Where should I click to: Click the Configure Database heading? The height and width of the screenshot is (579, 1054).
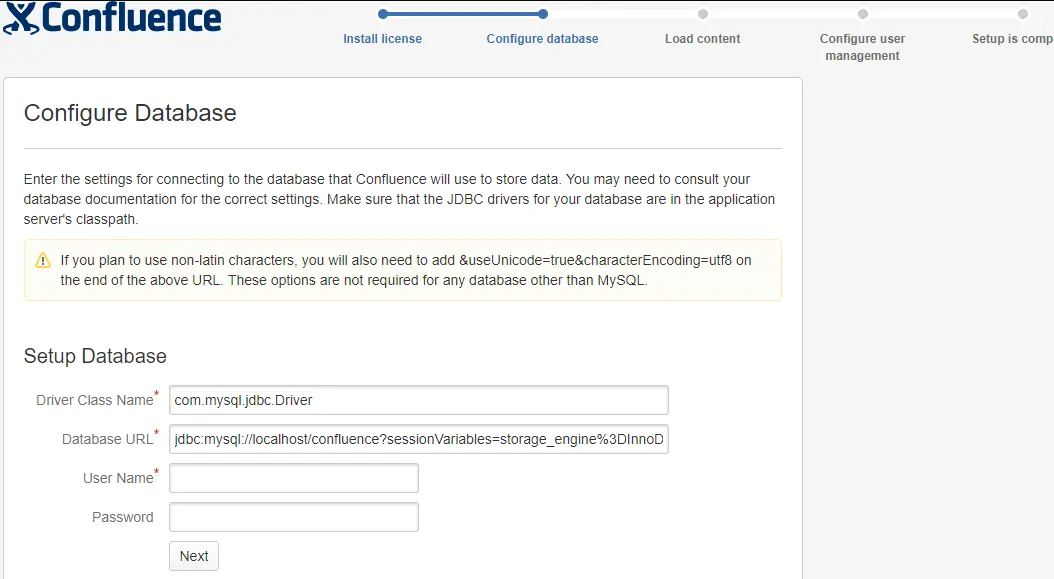(x=130, y=113)
